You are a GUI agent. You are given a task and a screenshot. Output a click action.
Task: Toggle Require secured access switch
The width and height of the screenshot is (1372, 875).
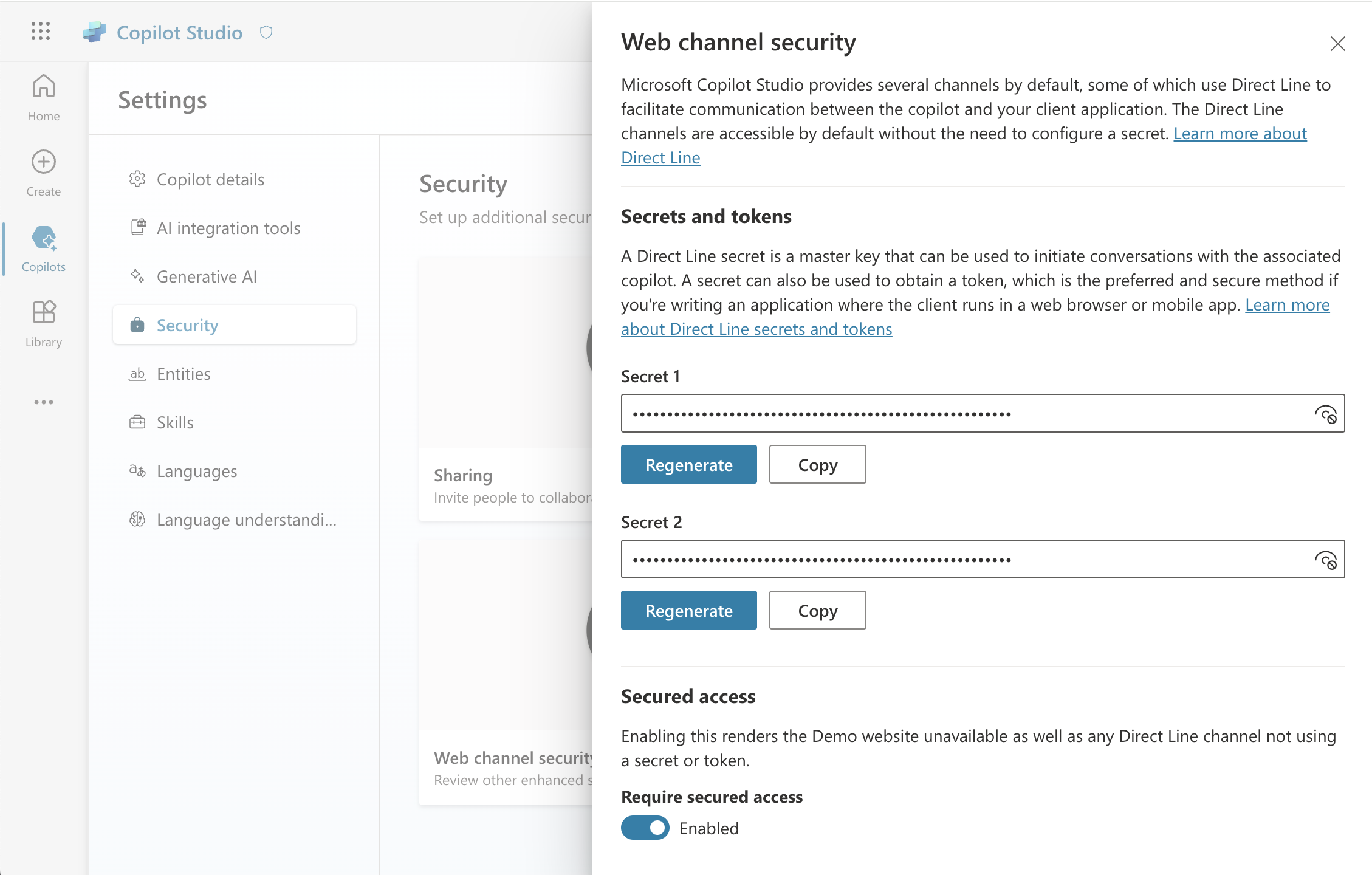pos(645,828)
